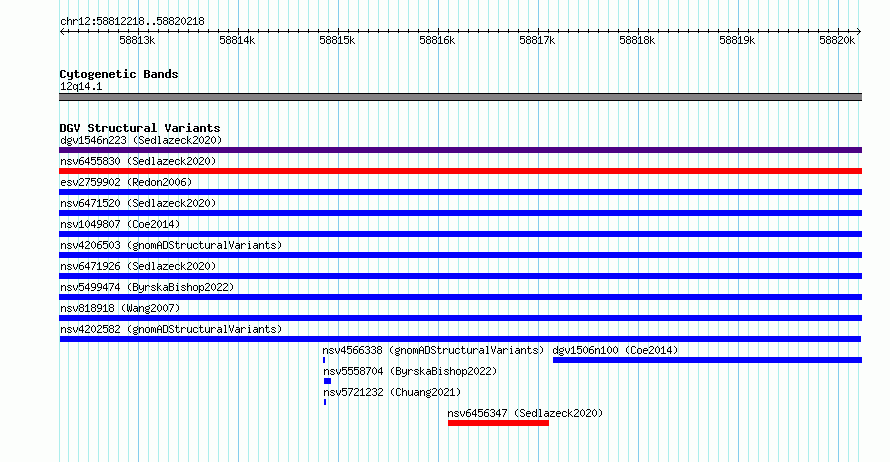The width and height of the screenshot is (890, 462).
Task: Click the purple dgv1546n223 variant bar
Action: tap(460, 150)
